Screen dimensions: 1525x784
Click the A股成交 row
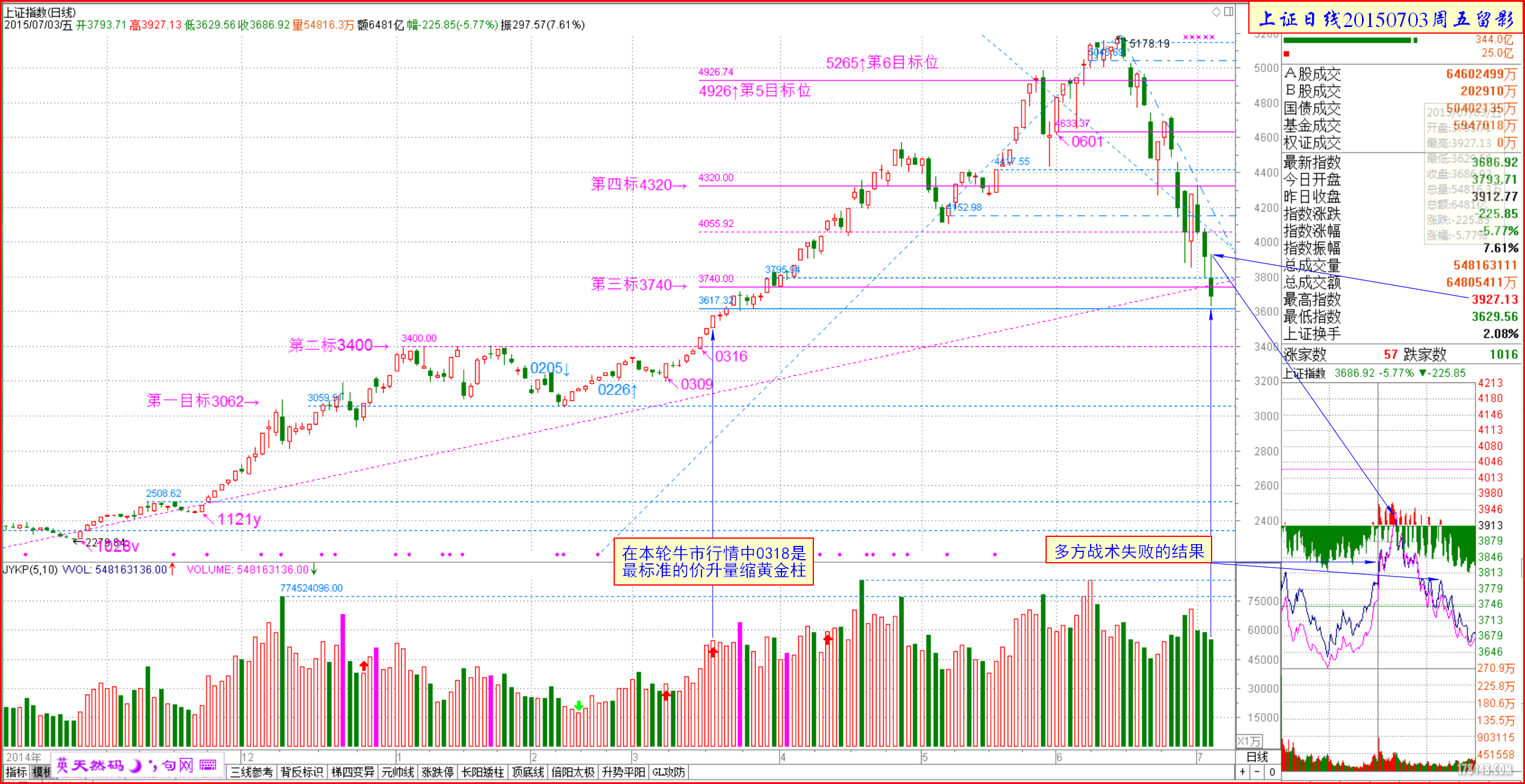point(1400,74)
